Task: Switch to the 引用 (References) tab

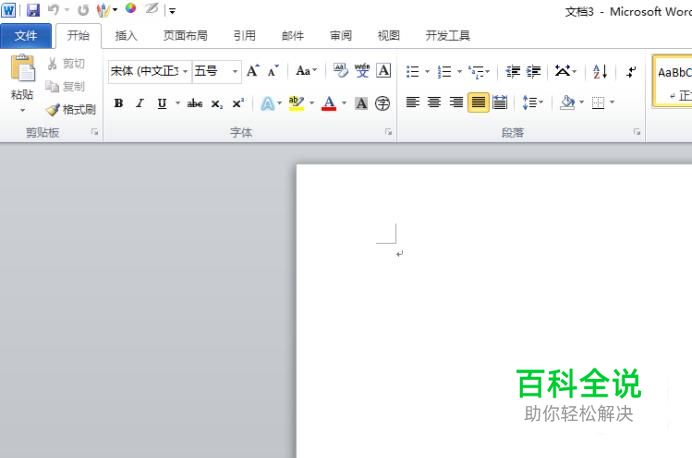Action: 244,35
